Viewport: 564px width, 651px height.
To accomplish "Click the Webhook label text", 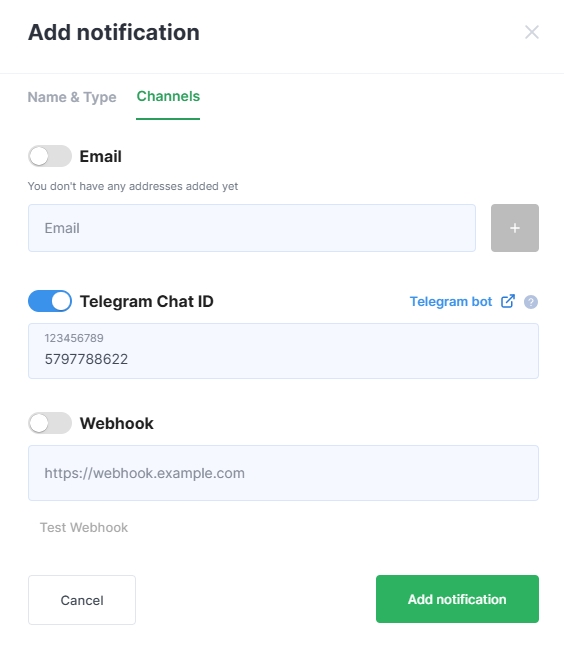I will pyautogui.click(x=117, y=423).
